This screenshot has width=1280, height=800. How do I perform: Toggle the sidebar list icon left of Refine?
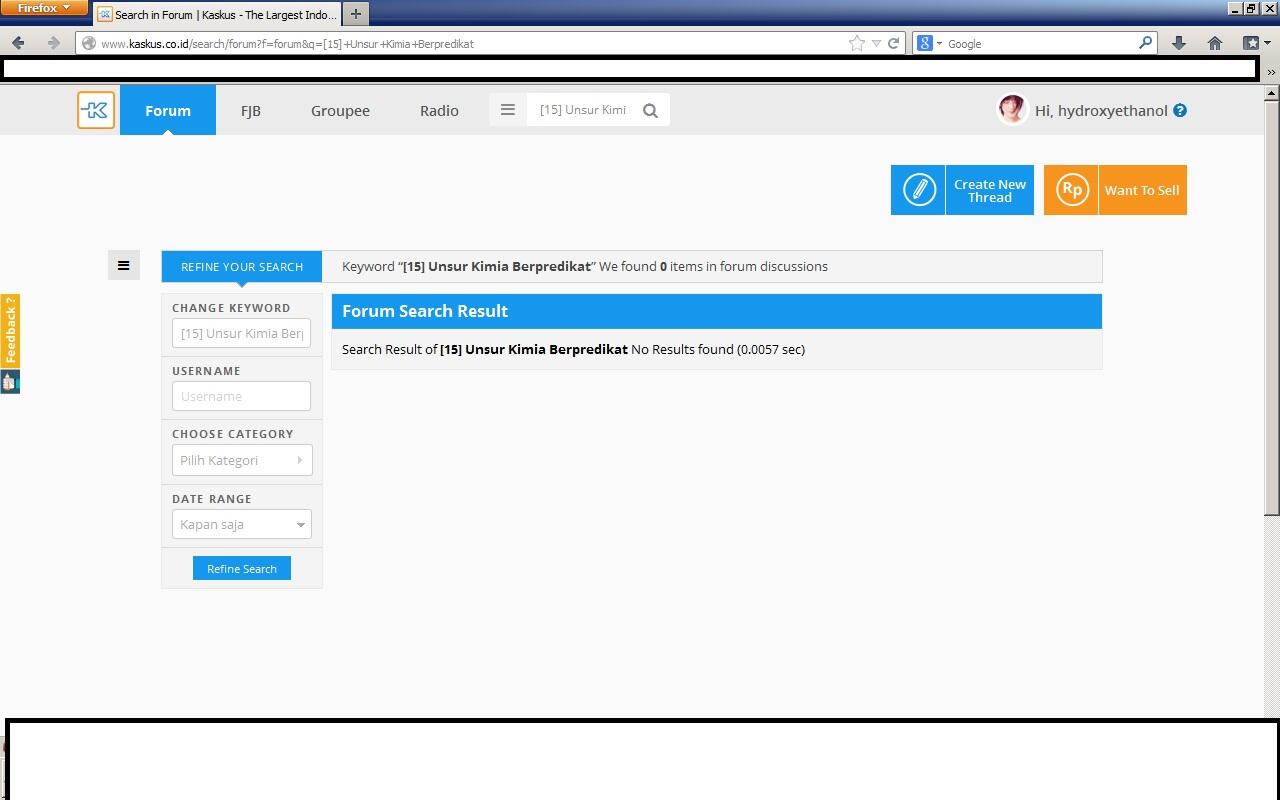pyautogui.click(x=124, y=265)
